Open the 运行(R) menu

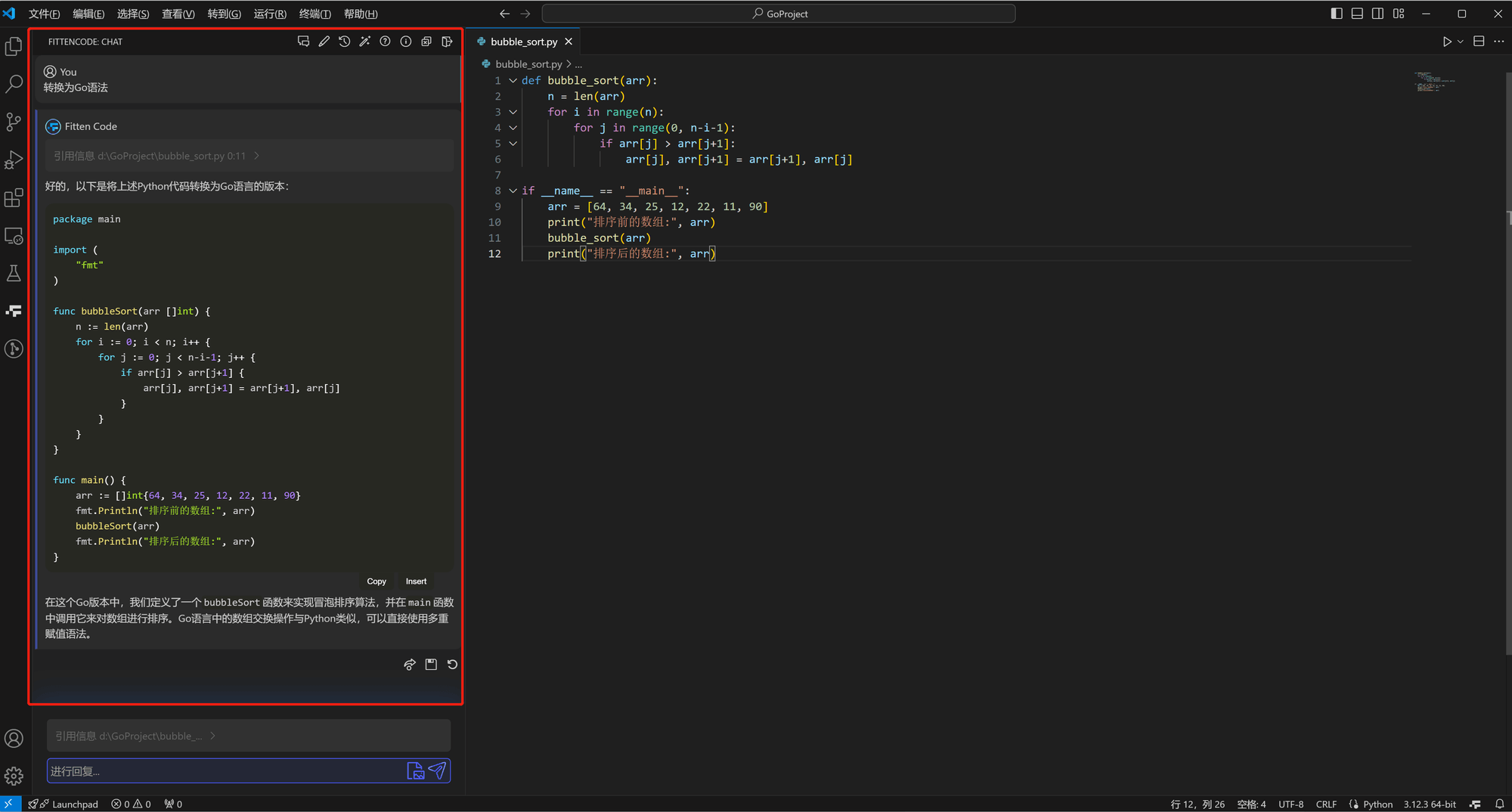coord(270,14)
